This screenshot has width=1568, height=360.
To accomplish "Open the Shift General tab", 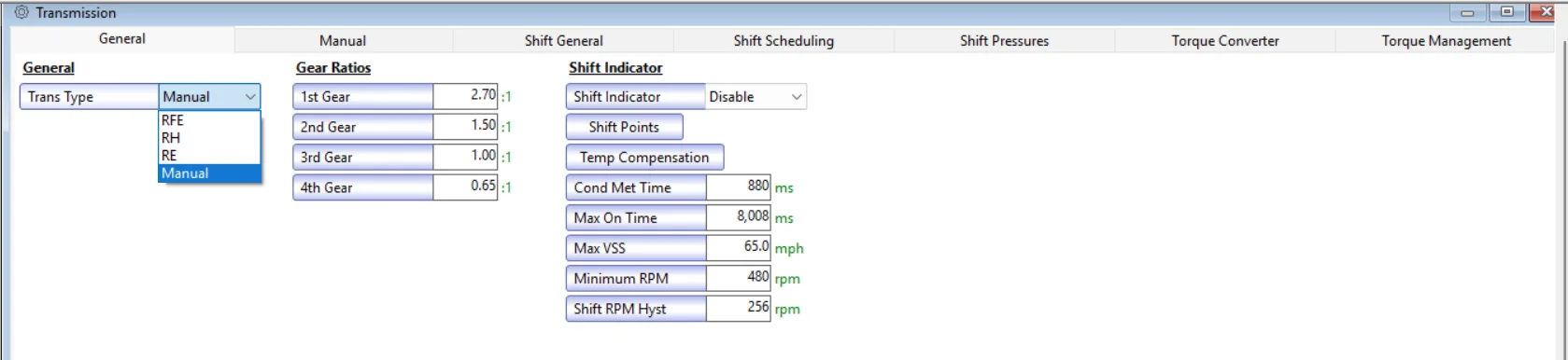I will tap(563, 40).
